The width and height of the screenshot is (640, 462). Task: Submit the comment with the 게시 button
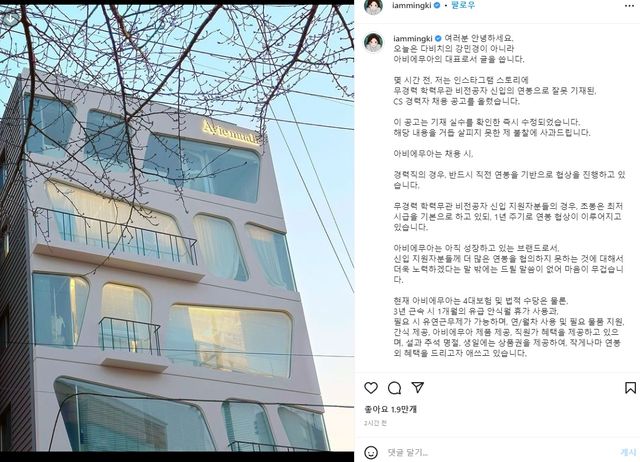[x=628, y=452]
